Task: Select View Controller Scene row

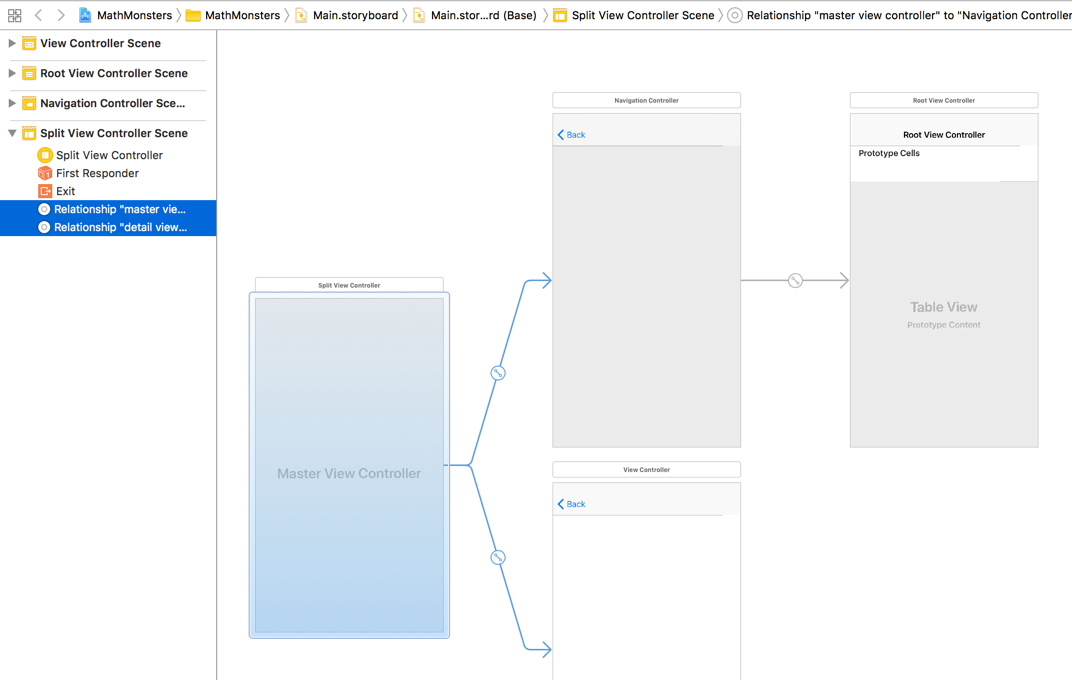Action: (x=108, y=43)
